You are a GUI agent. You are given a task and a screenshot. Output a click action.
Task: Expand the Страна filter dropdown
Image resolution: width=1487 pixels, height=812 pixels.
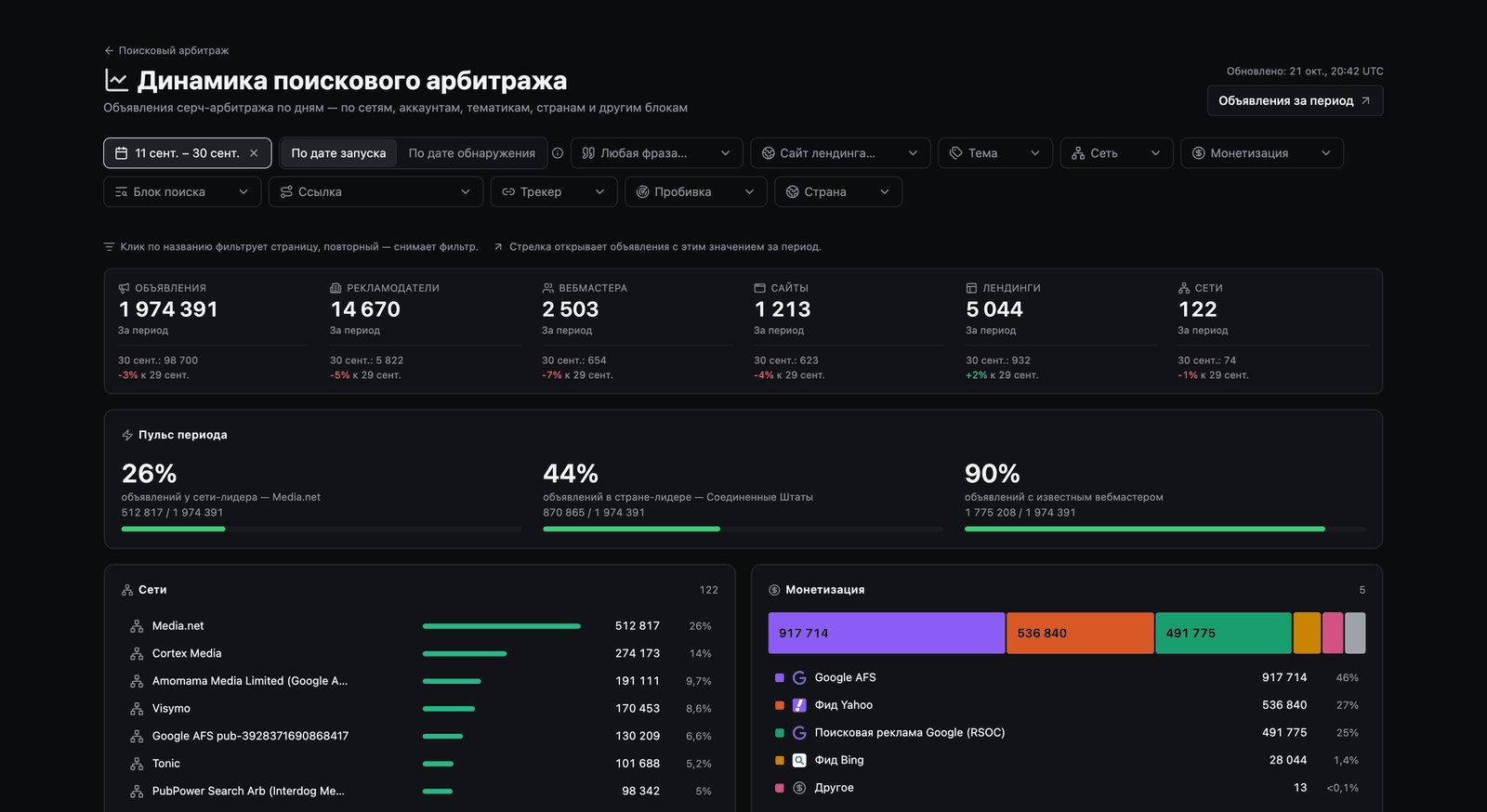tap(837, 191)
